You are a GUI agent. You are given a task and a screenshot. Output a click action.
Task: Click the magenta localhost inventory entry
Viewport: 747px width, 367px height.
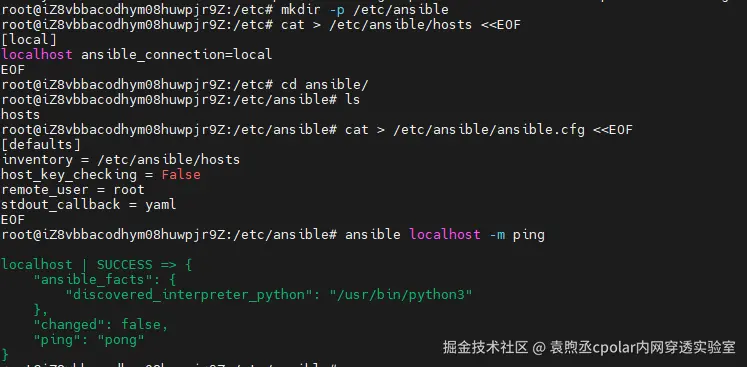coord(37,54)
